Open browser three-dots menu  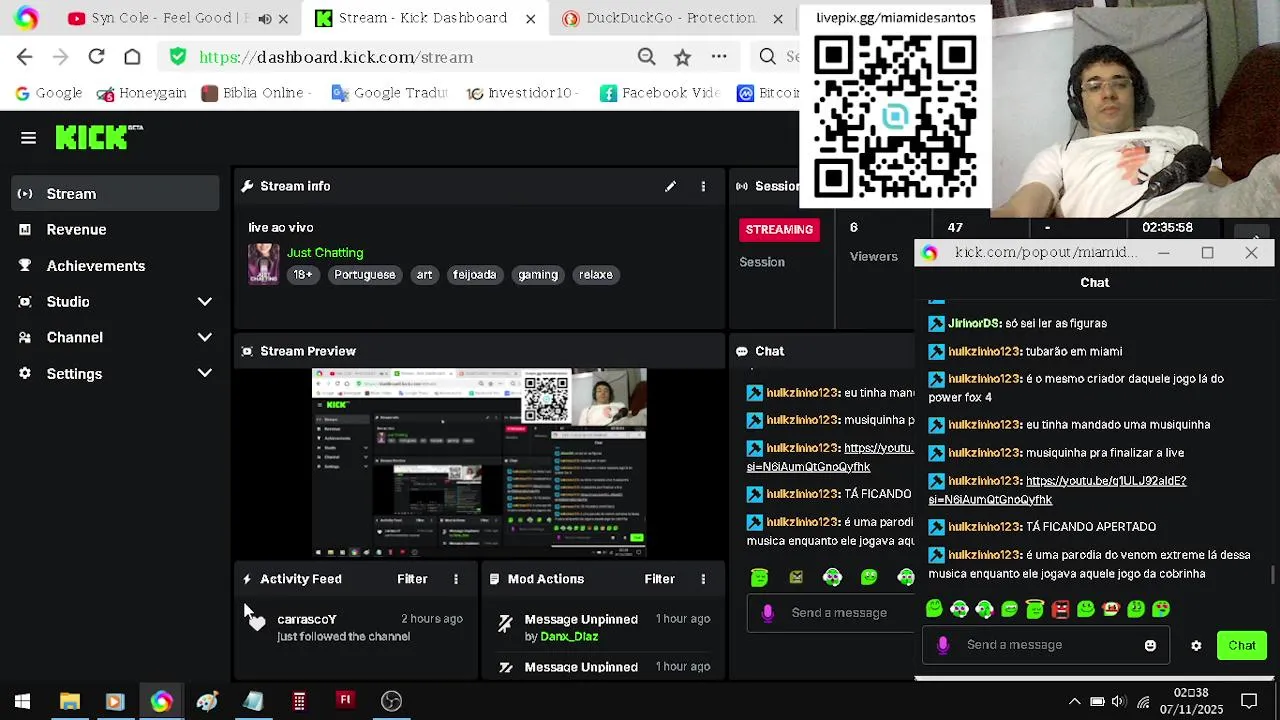(x=719, y=57)
